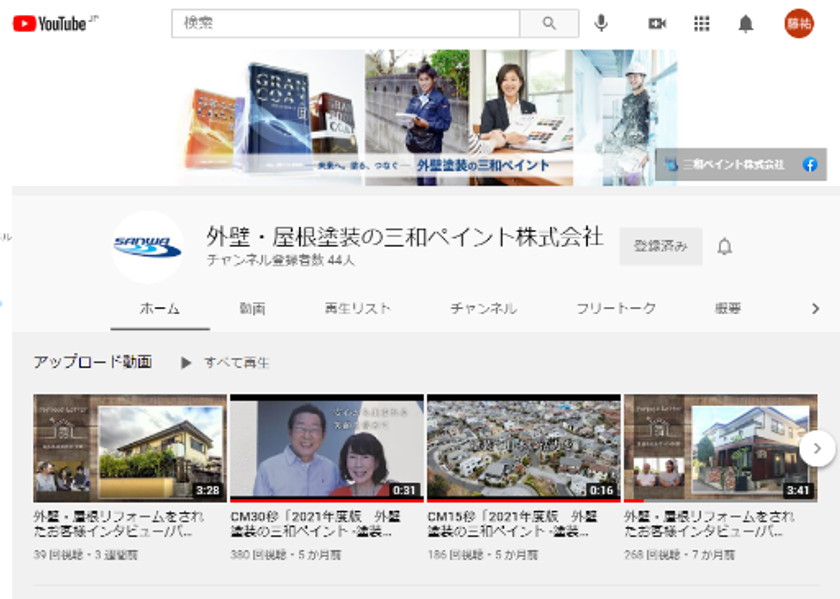Open the account avatar menu
Screen dimensions: 840x599
click(x=798, y=24)
